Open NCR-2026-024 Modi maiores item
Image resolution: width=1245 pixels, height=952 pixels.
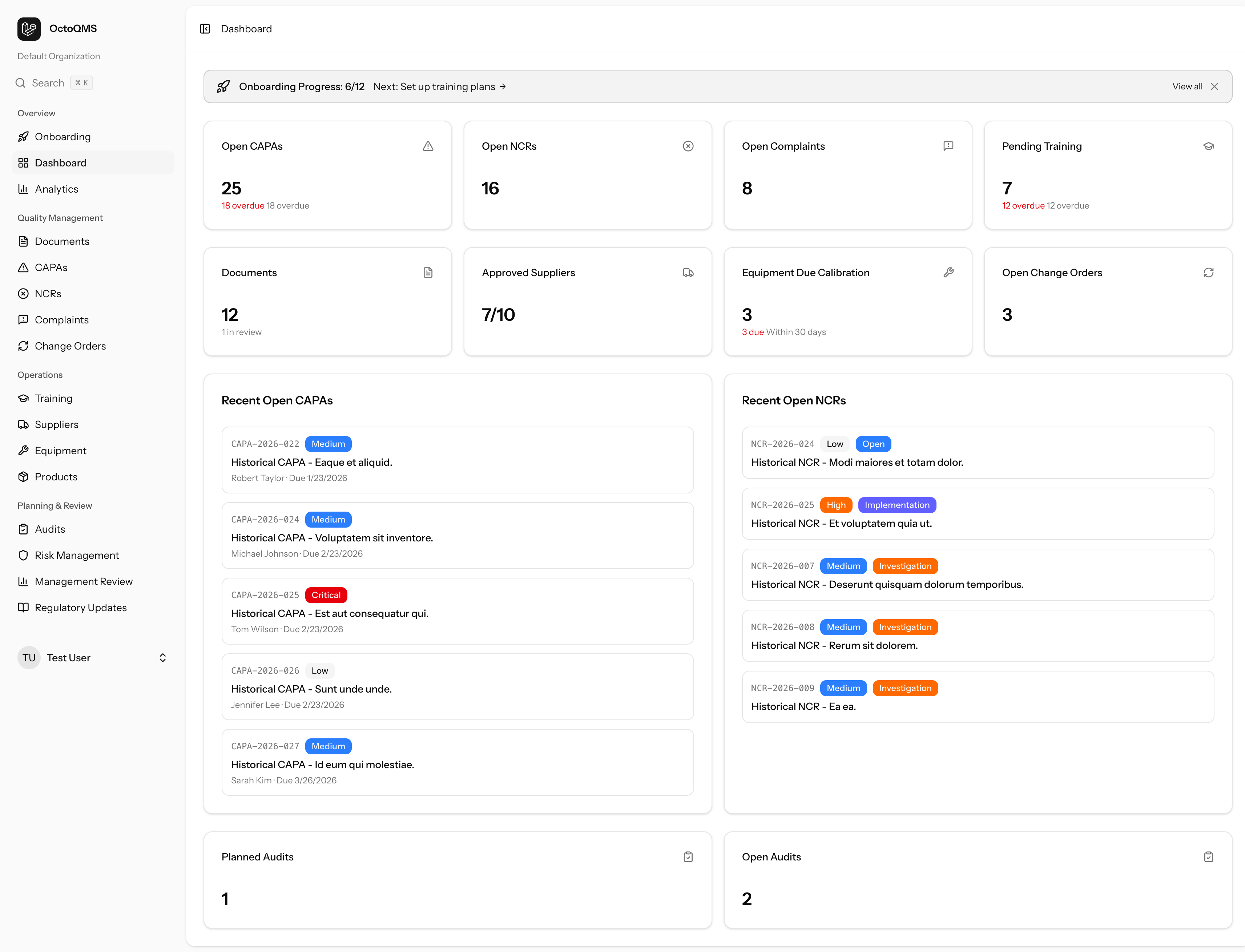(x=978, y=453)
